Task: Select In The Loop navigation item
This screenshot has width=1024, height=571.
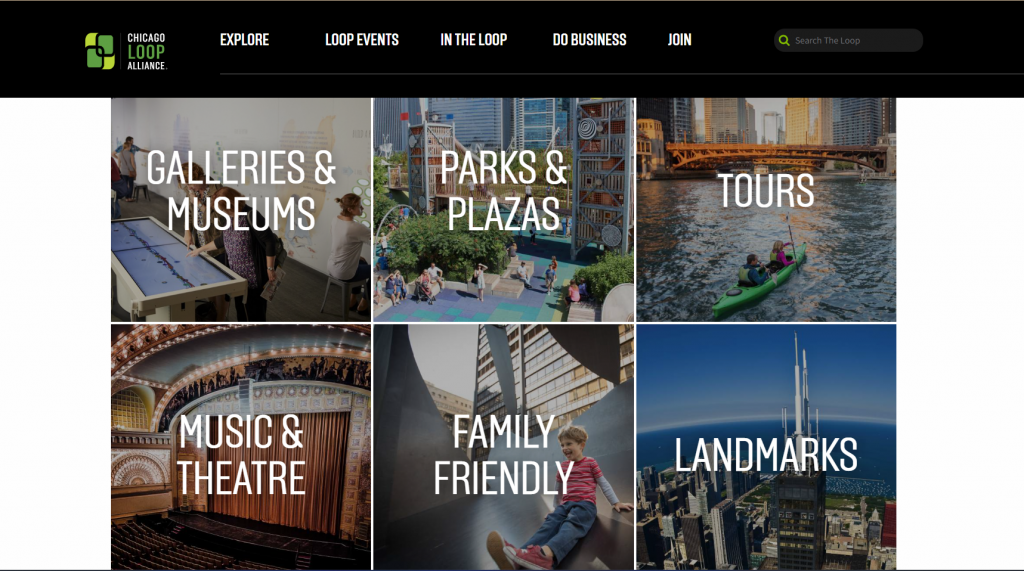Action: tap(473, 40)
